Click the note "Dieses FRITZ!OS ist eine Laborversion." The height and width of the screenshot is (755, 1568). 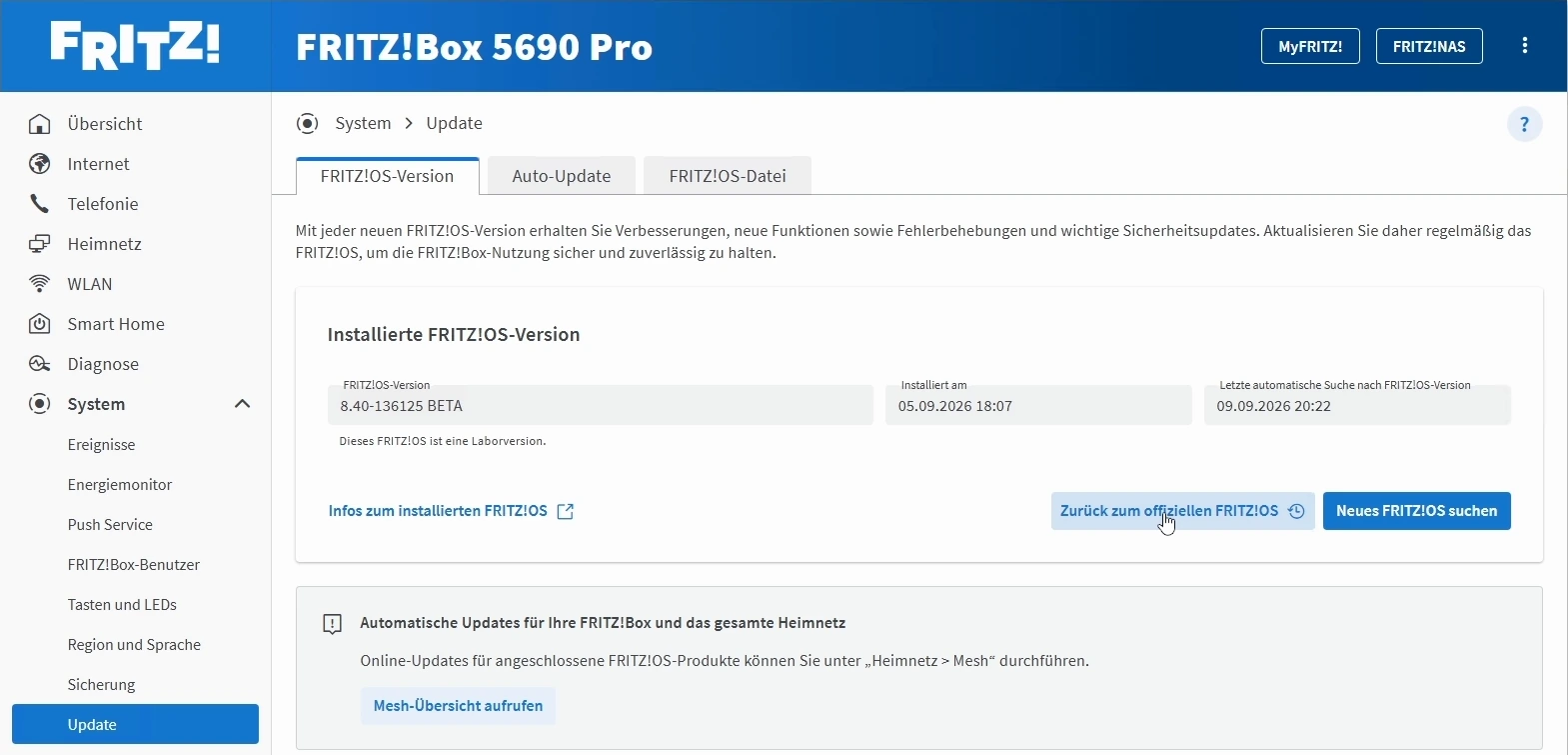(x=443, y=441)
